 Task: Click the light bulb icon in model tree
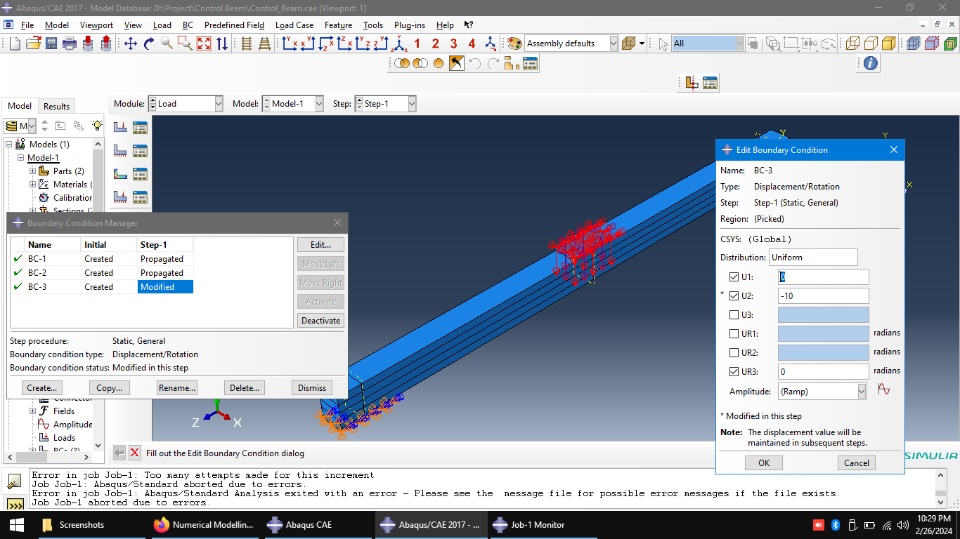click(x=97, y=126)
